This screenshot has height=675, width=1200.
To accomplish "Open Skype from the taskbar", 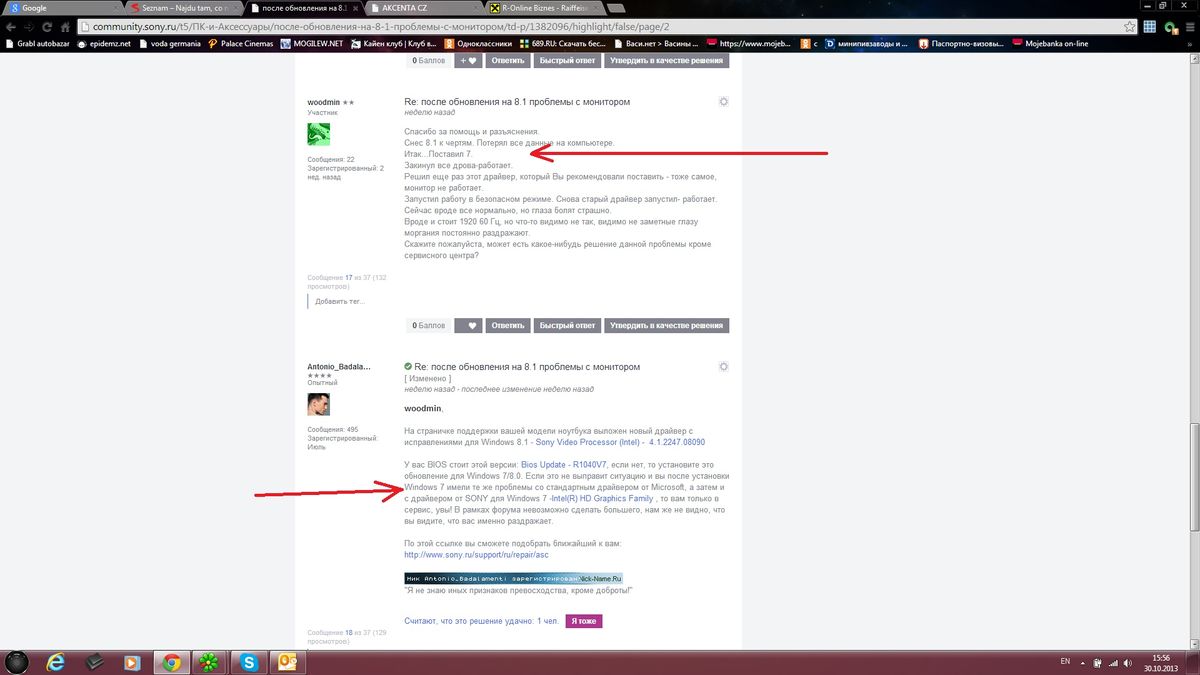I will [x=249, y=661].
